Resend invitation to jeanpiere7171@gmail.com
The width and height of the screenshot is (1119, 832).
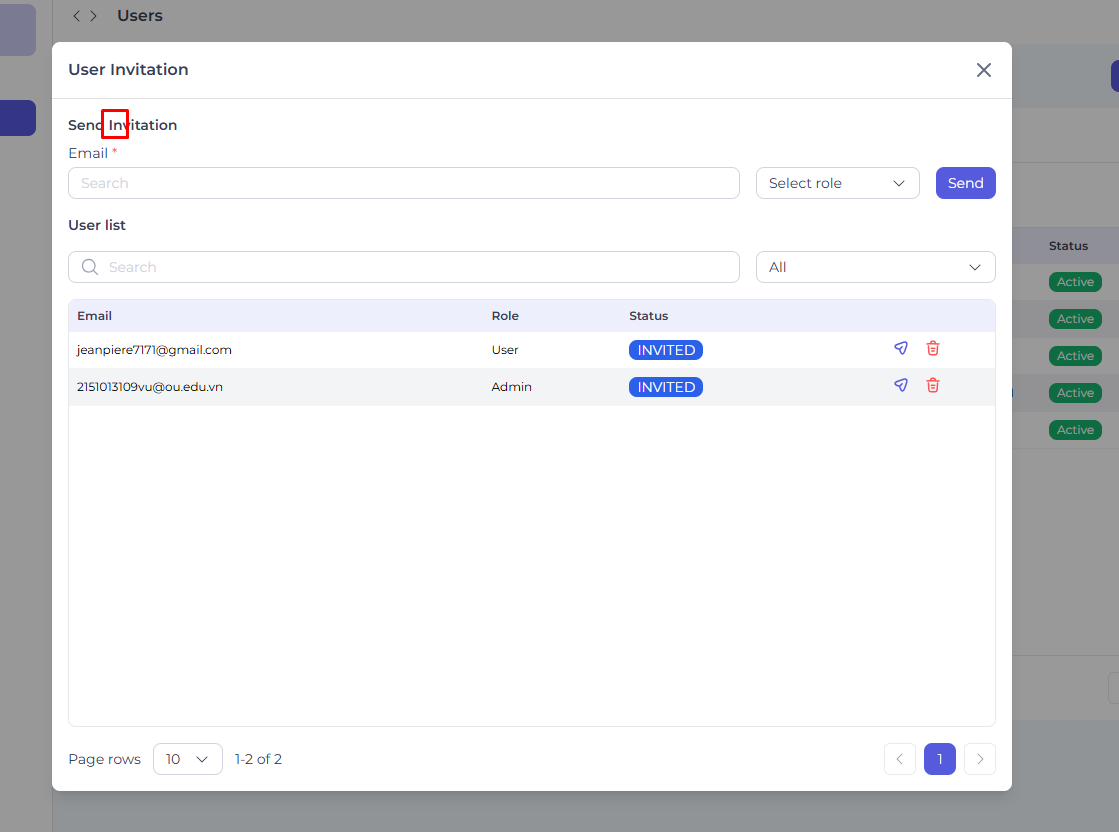(x=901, y=348)
